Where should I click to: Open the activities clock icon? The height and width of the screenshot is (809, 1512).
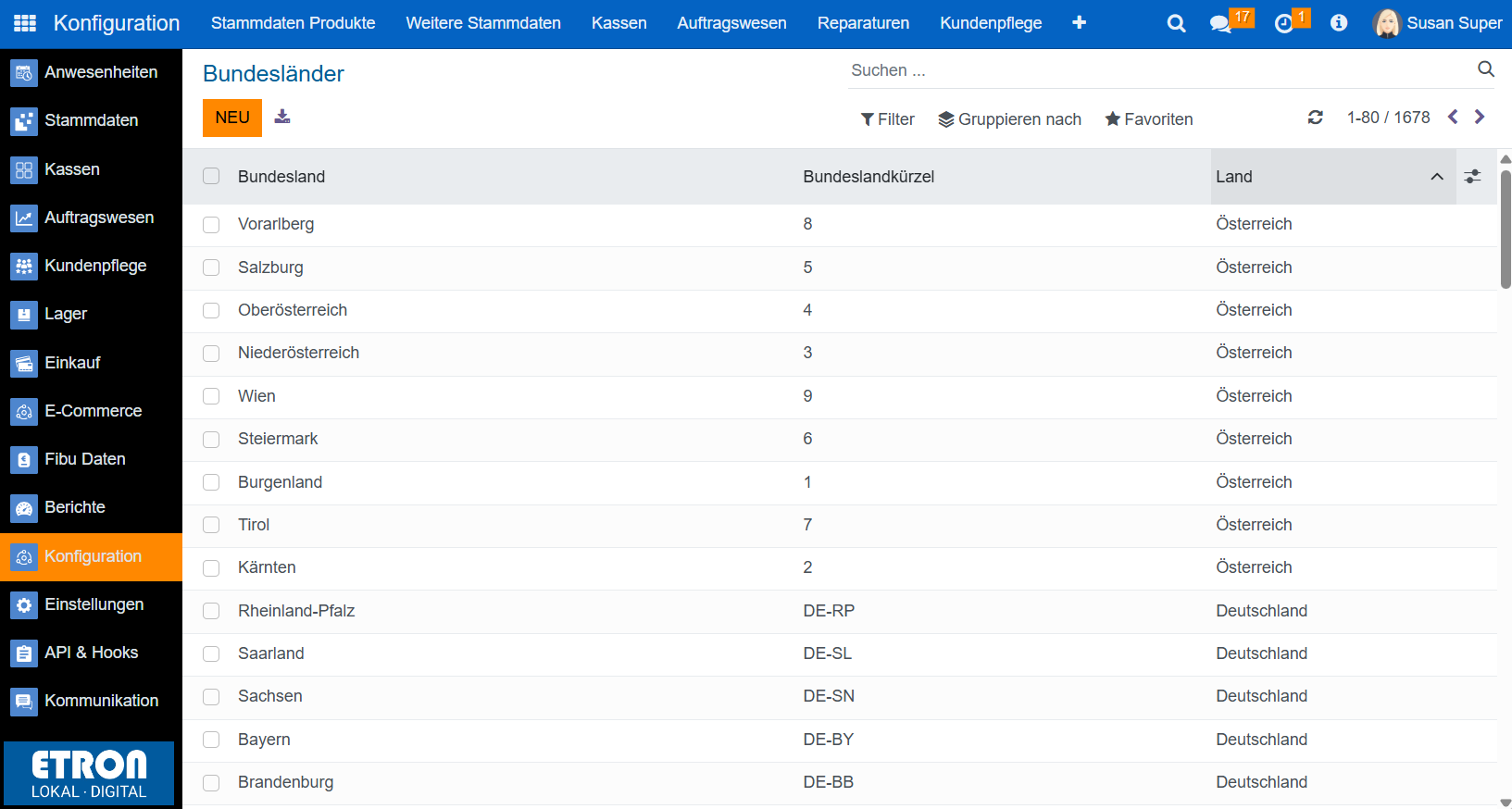pos(1284,23)
